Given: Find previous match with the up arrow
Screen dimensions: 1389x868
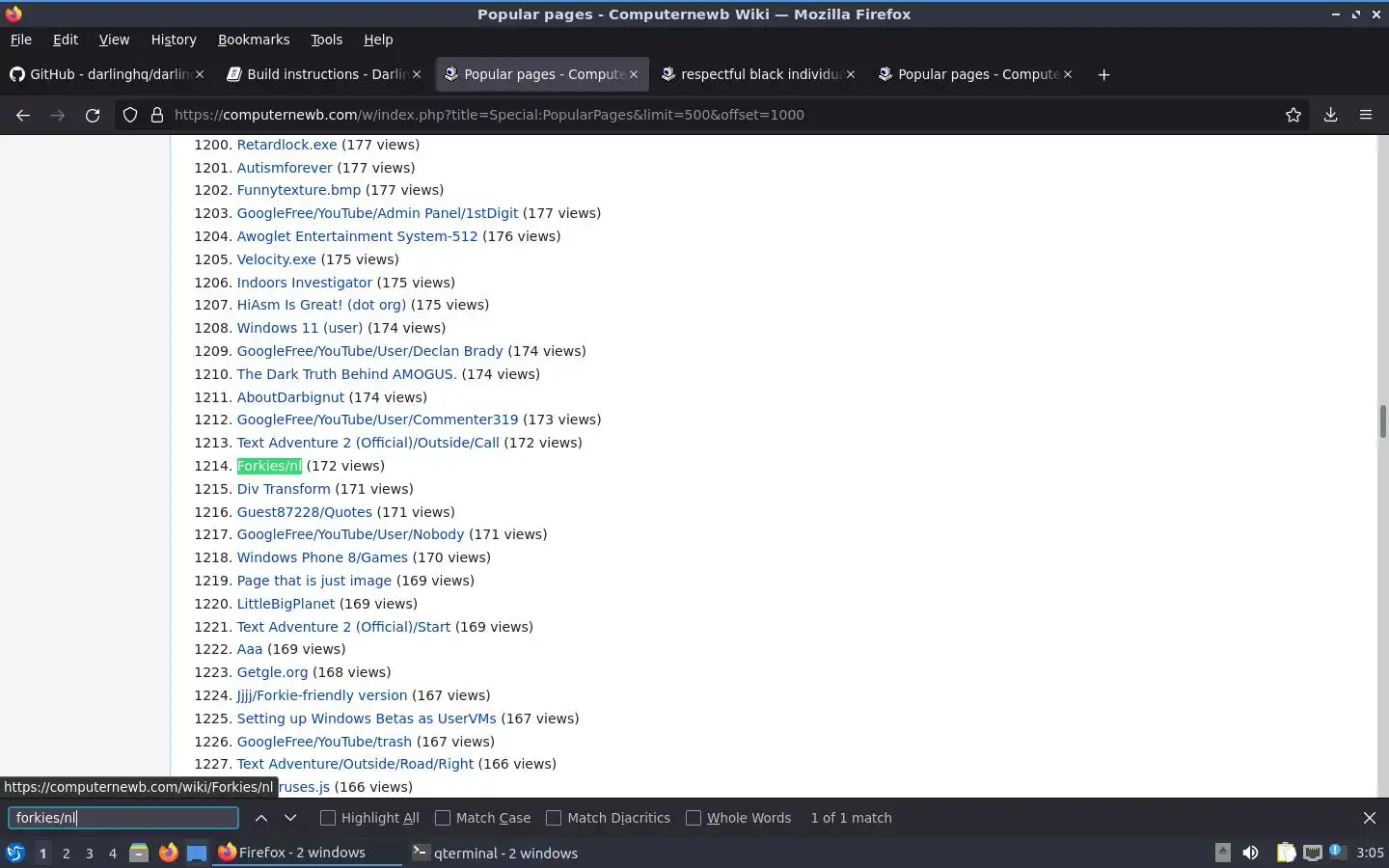Looking at the screenshot, I should 261,818.
